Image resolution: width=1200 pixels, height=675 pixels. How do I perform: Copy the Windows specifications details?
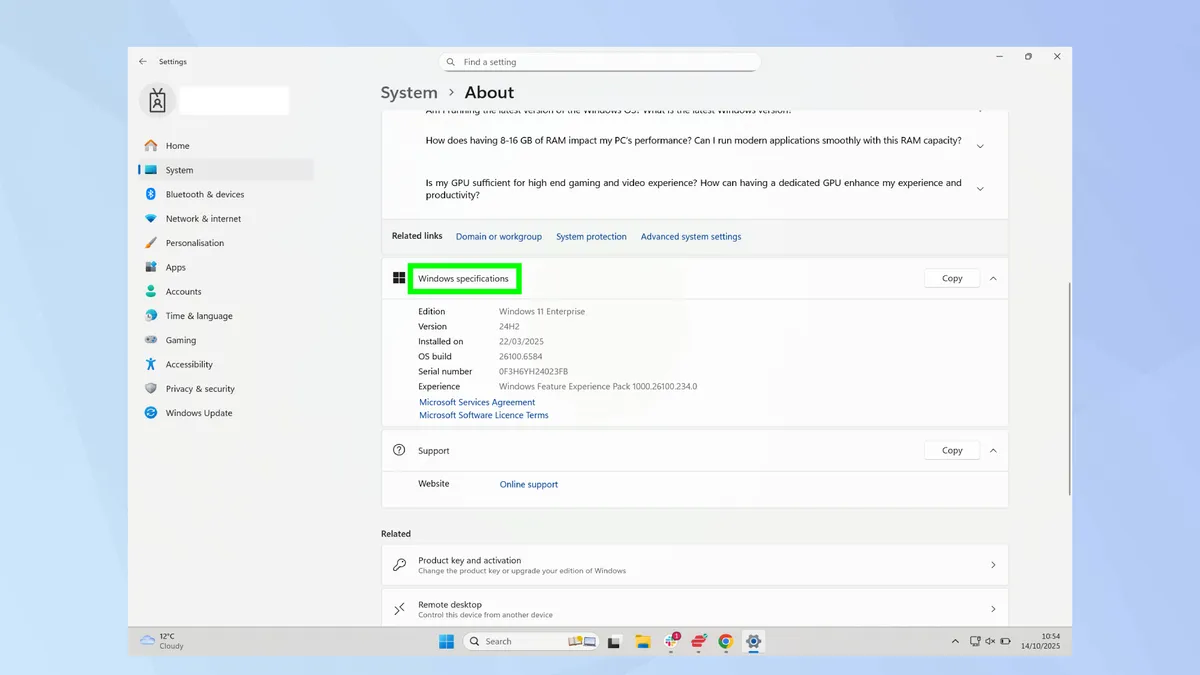click(x=951, y=278)
